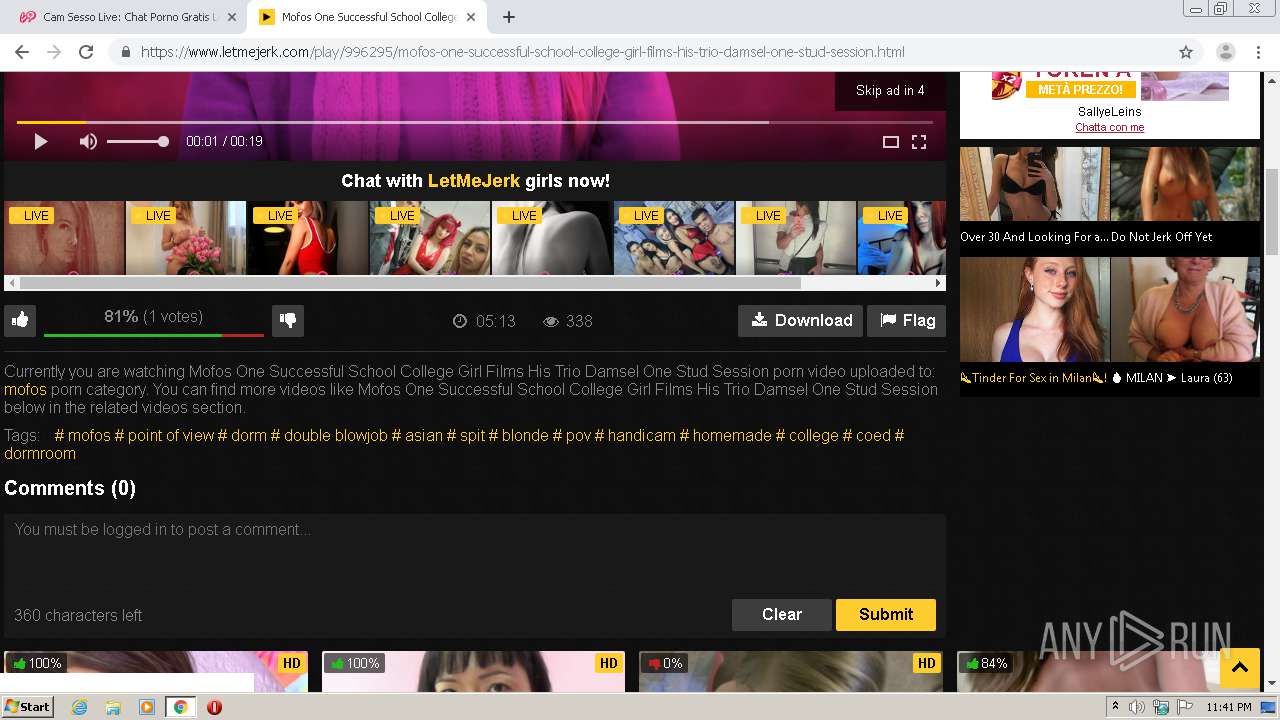
Task: Open the '# blonde' tag
Action: point(518,436)
